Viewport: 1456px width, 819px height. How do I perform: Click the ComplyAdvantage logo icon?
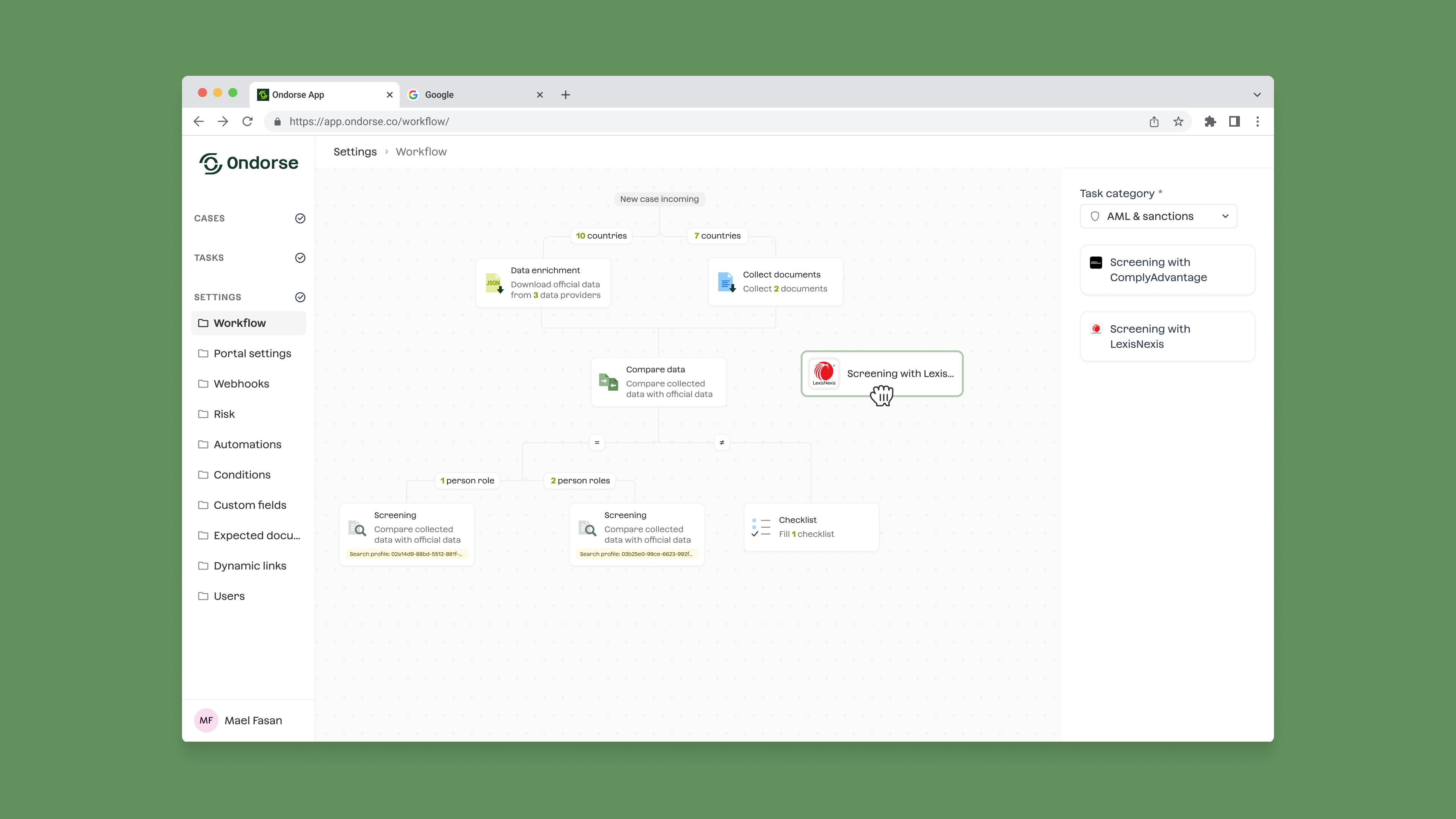[x=1096, y=262]
